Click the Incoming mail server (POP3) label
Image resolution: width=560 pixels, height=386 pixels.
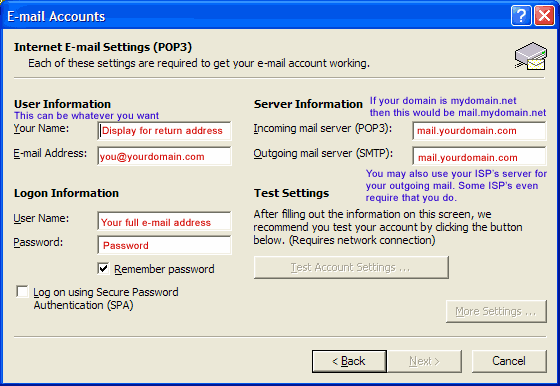coord(322,129)
